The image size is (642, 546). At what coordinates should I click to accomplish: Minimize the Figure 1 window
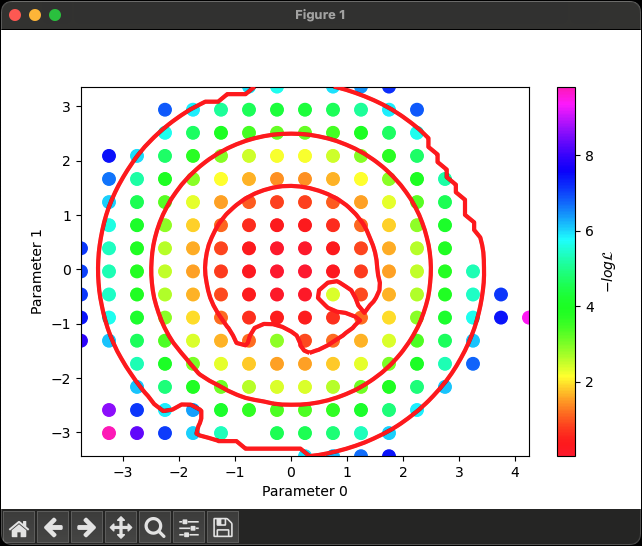click(x=35, y=15)
